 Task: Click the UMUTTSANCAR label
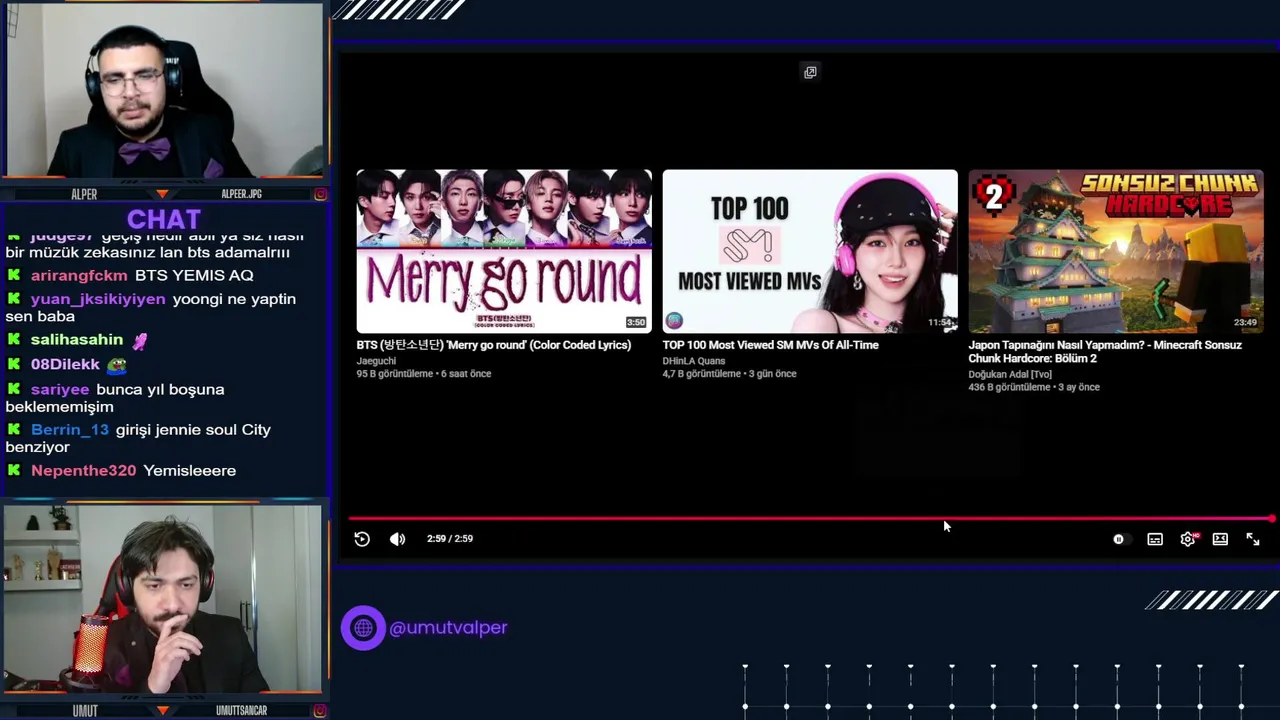click(x=241, y=711)
